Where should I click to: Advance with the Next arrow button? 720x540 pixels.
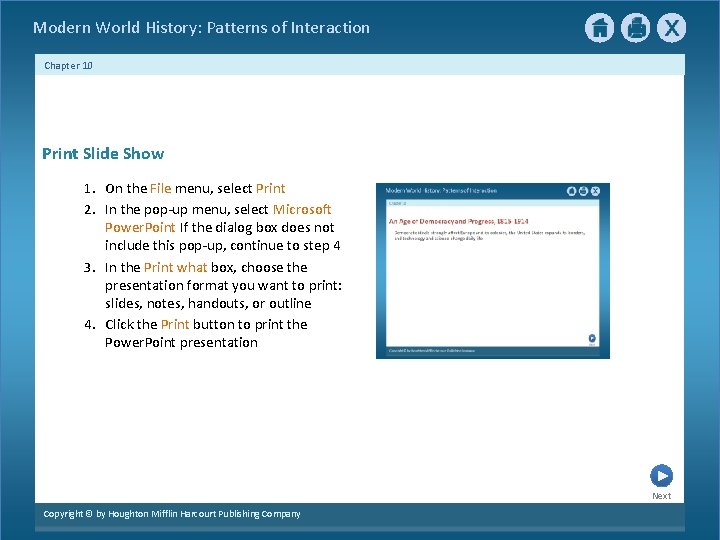[x=661, y=476]
